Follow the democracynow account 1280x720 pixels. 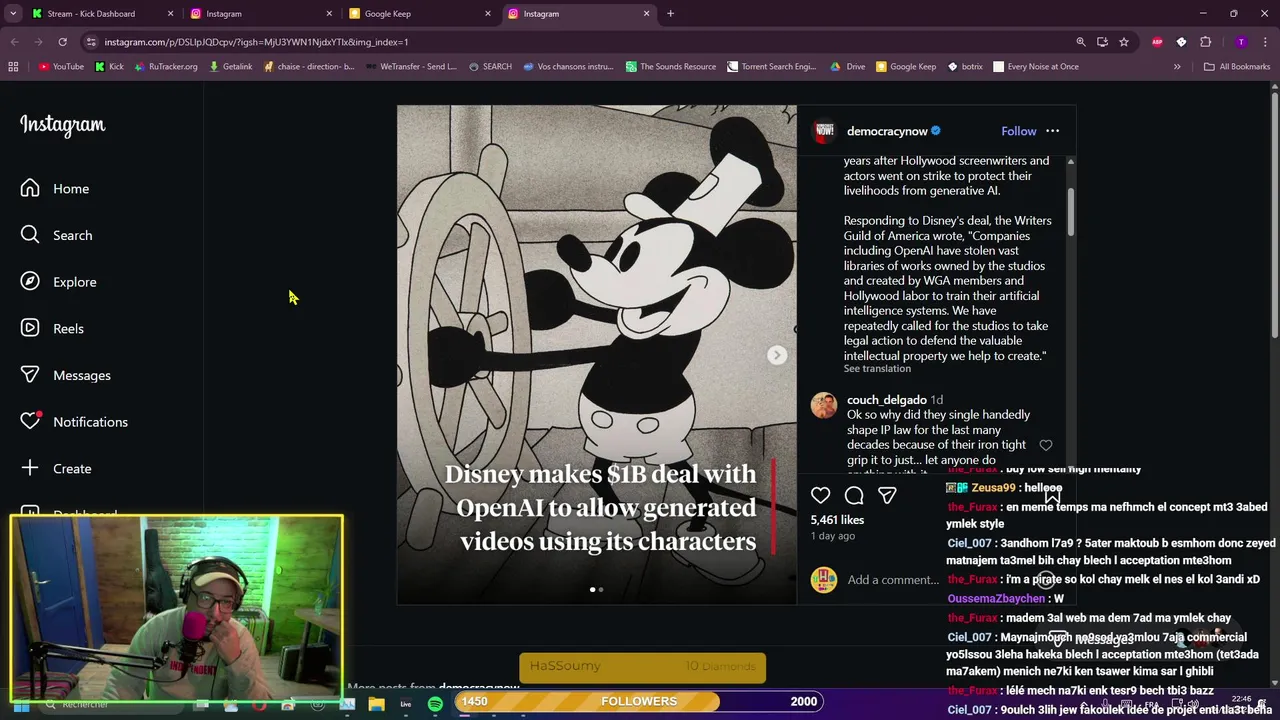pos(1018,131)
